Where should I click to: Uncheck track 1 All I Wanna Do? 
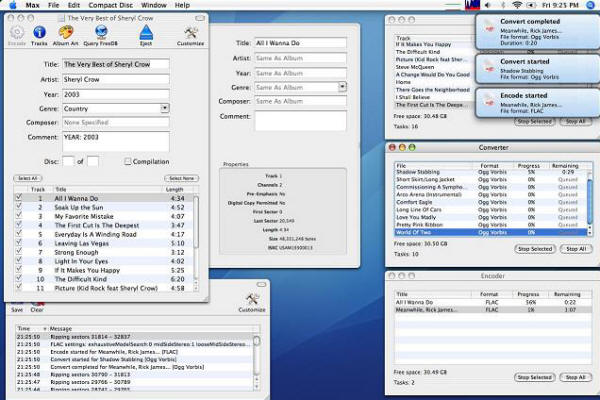[x=19, y=198]
